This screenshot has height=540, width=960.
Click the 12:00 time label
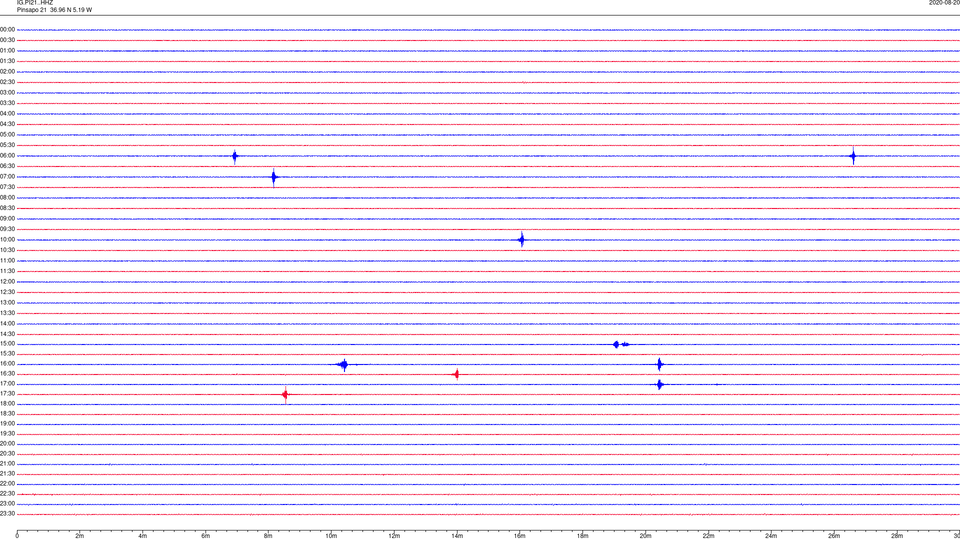(7, 282)
